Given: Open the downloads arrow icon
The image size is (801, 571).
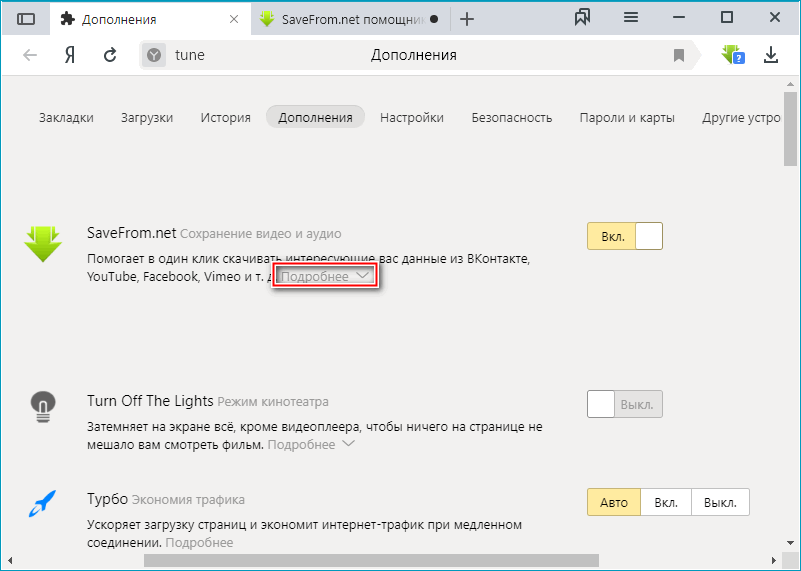Looking at the screenshot, I should point(771,55).
